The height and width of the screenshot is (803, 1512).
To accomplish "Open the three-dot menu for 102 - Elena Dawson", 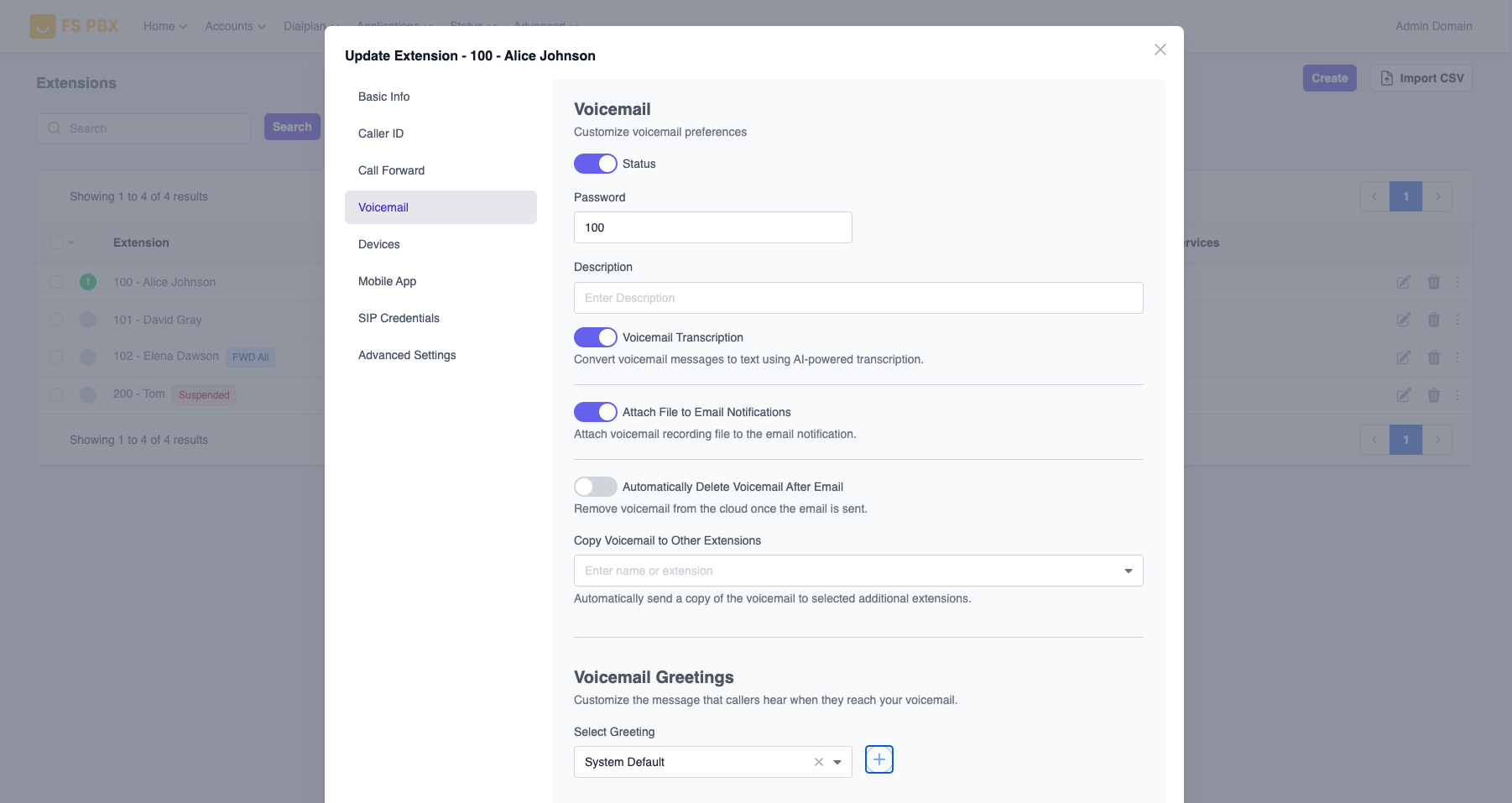I will coord(1457,357).
